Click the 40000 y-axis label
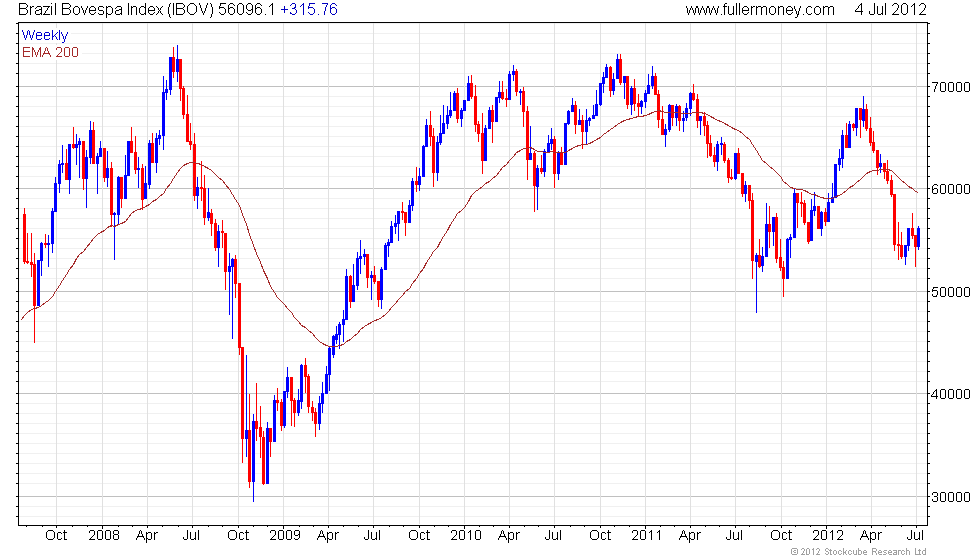980x560 pixels. 951,394
